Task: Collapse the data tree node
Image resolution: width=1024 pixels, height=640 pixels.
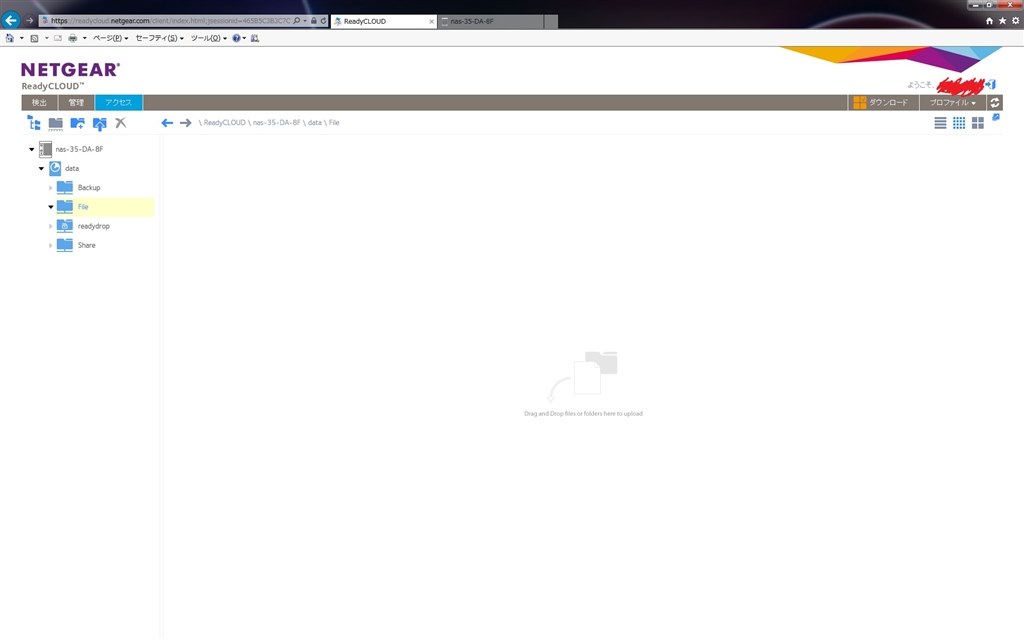Action: pyautogui.click(x=41, y=168)
